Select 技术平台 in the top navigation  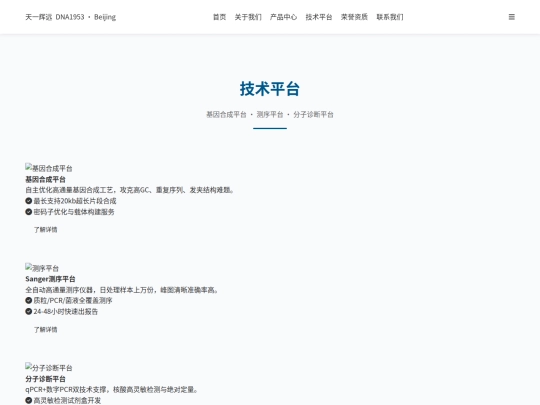point(319,17)
